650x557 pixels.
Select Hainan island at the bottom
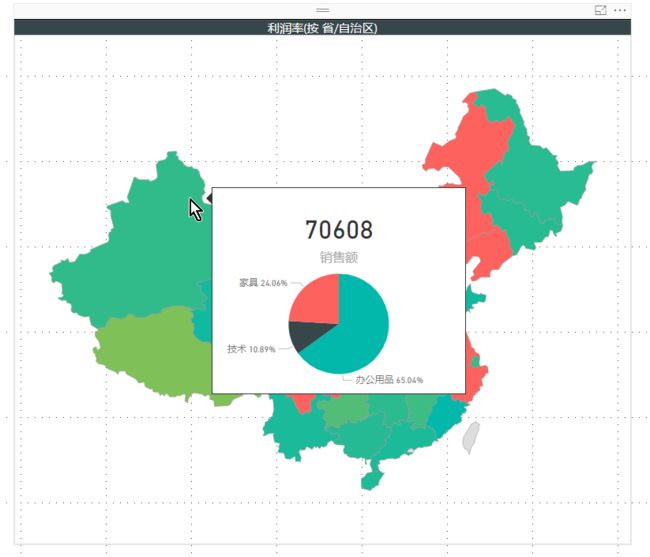click(371, 481)
